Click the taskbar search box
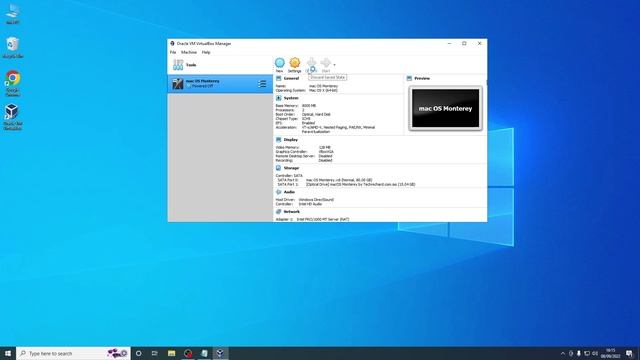640x360 pixels. coord(73,353)
